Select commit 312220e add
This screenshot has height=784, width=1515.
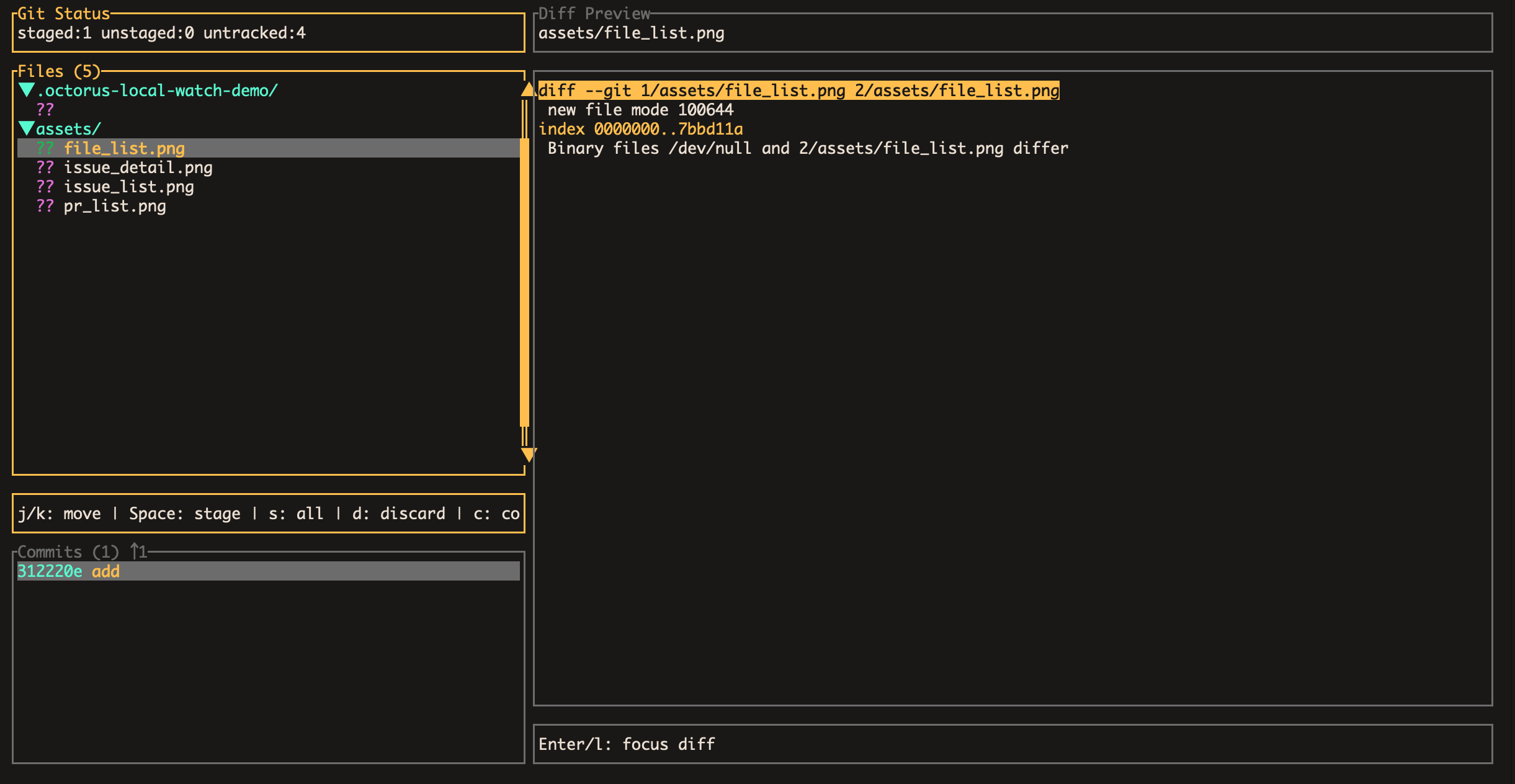click(x=269, y=571)
